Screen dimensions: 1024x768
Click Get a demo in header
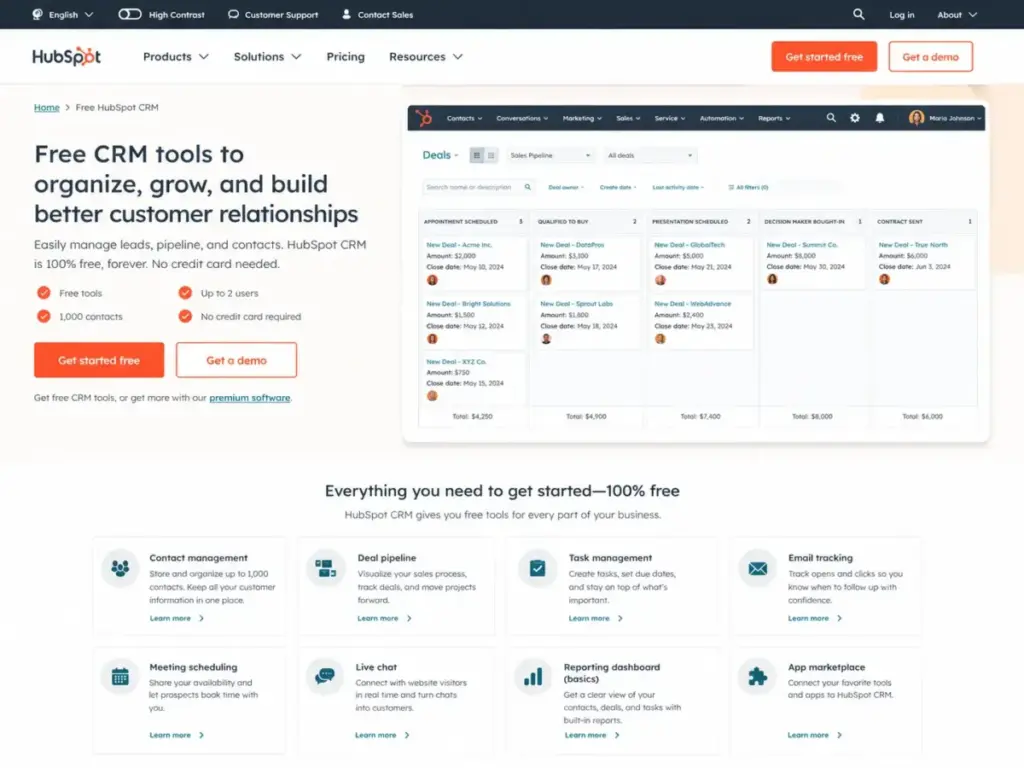coord(930,57)
